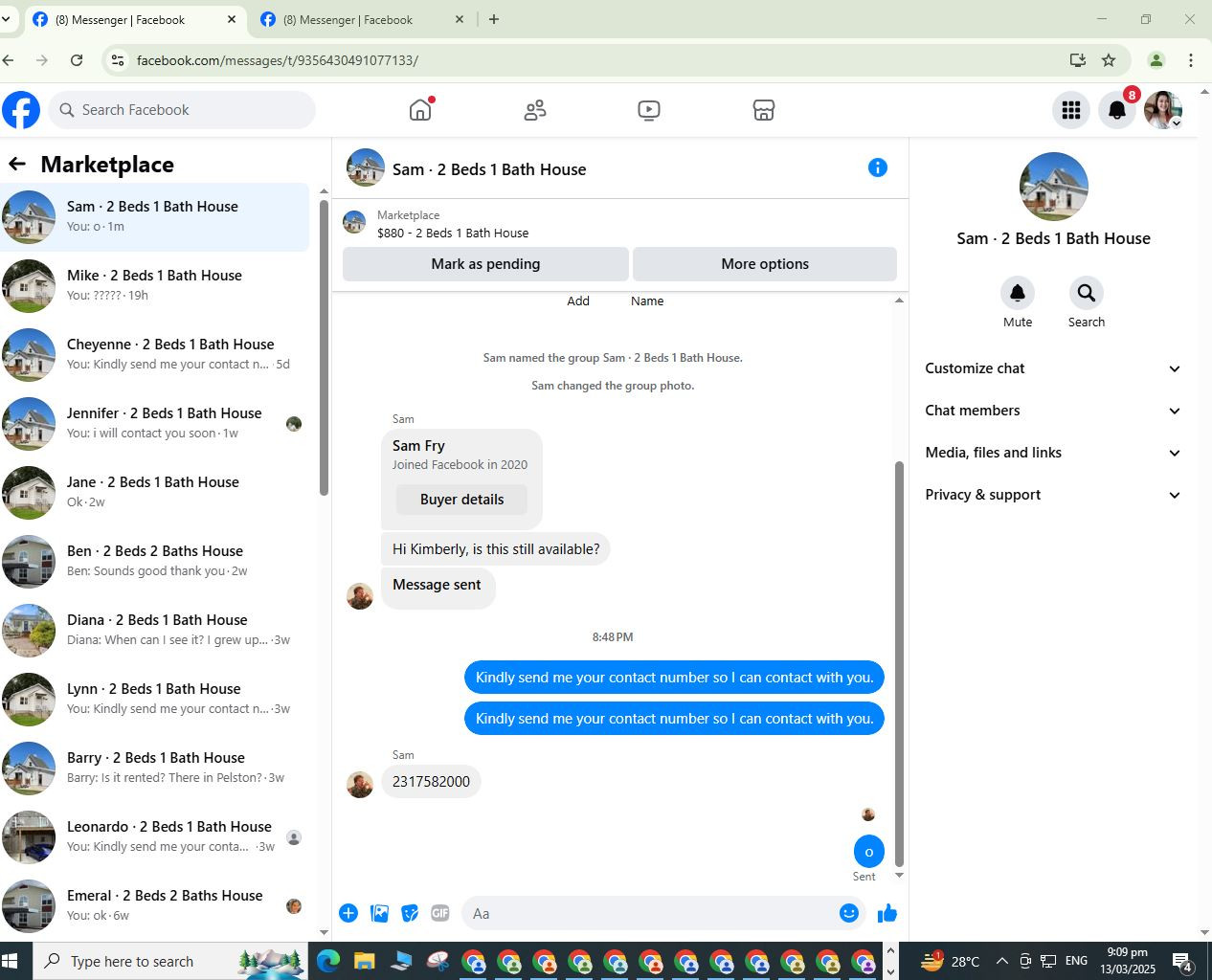The image size is (1212, 980).
Task: Open emoji picker in message box
Action: pyautogui.click(x=849, y=913)
